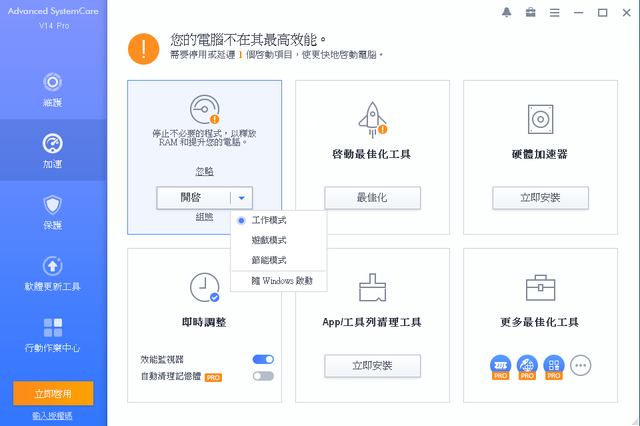Enable the 自動清理記憶體 switch
The image size is (640, 426).
point(263,376)
